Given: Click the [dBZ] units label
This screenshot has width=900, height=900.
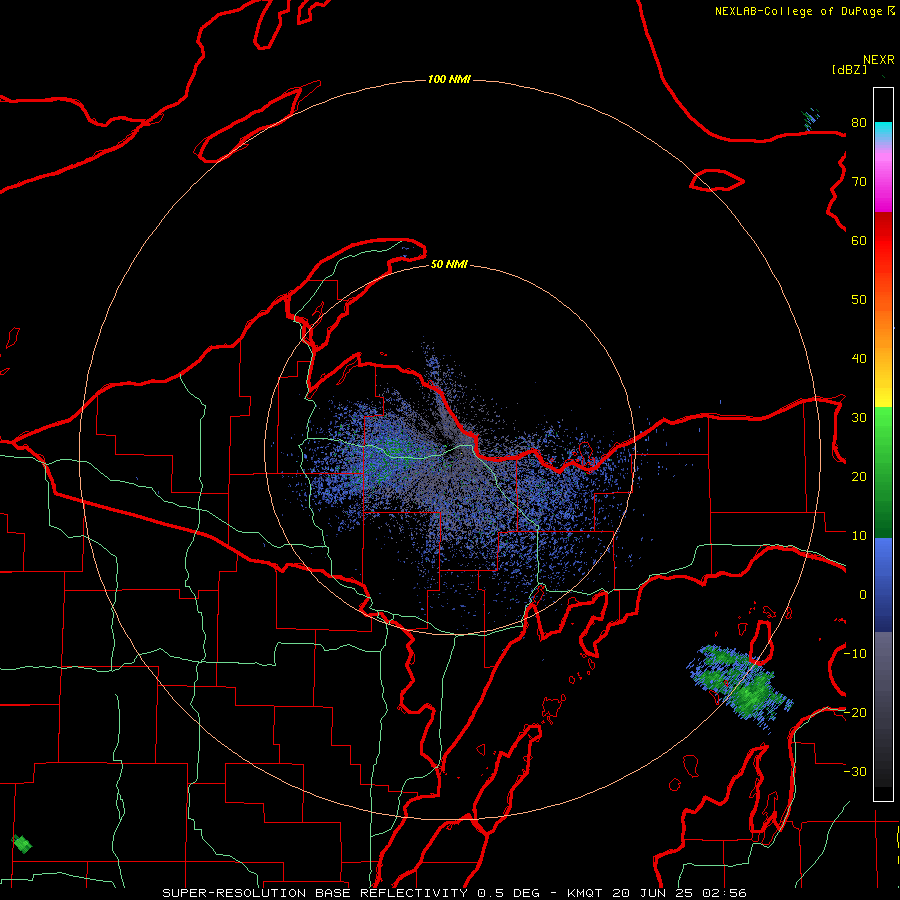Looking at the screenshot, I should (849, 69).
